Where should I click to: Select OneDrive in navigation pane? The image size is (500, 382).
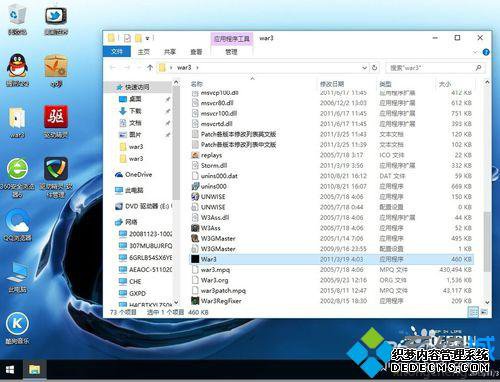133,174
